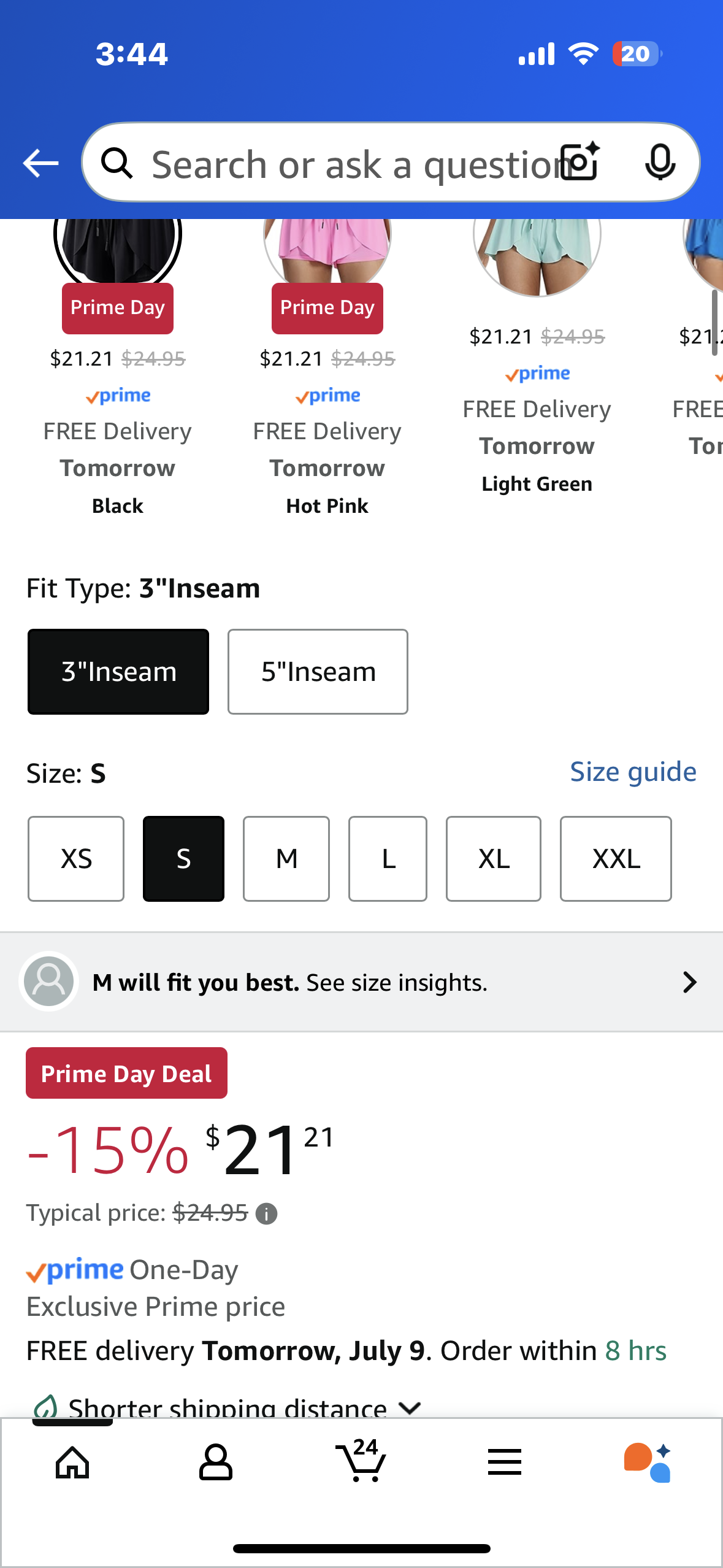Select the 5"Inseam fit type

pyautogui.click(x=318, y=672)
